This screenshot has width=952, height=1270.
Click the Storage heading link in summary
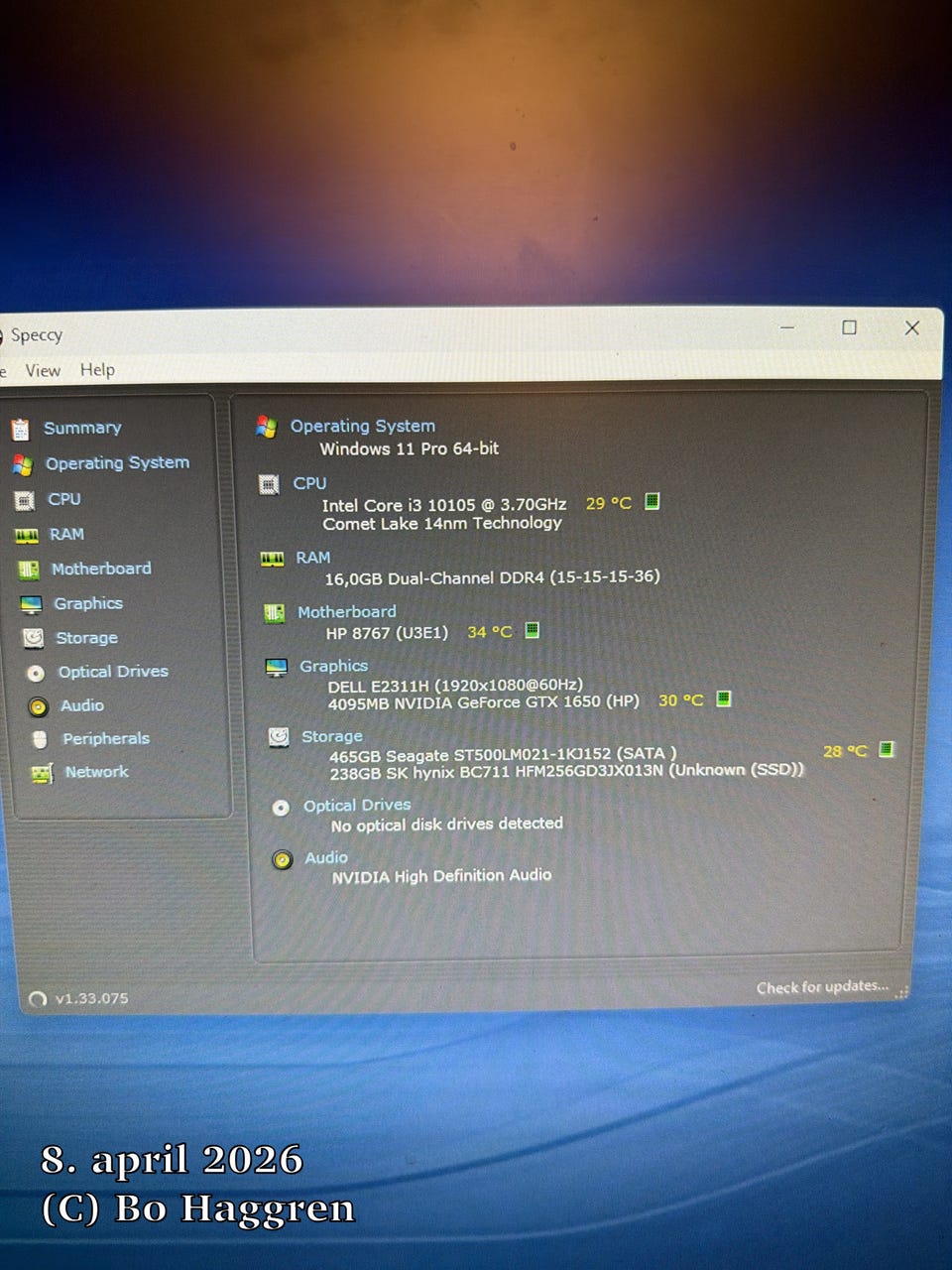pyautogui.click(x=332, y=736)
